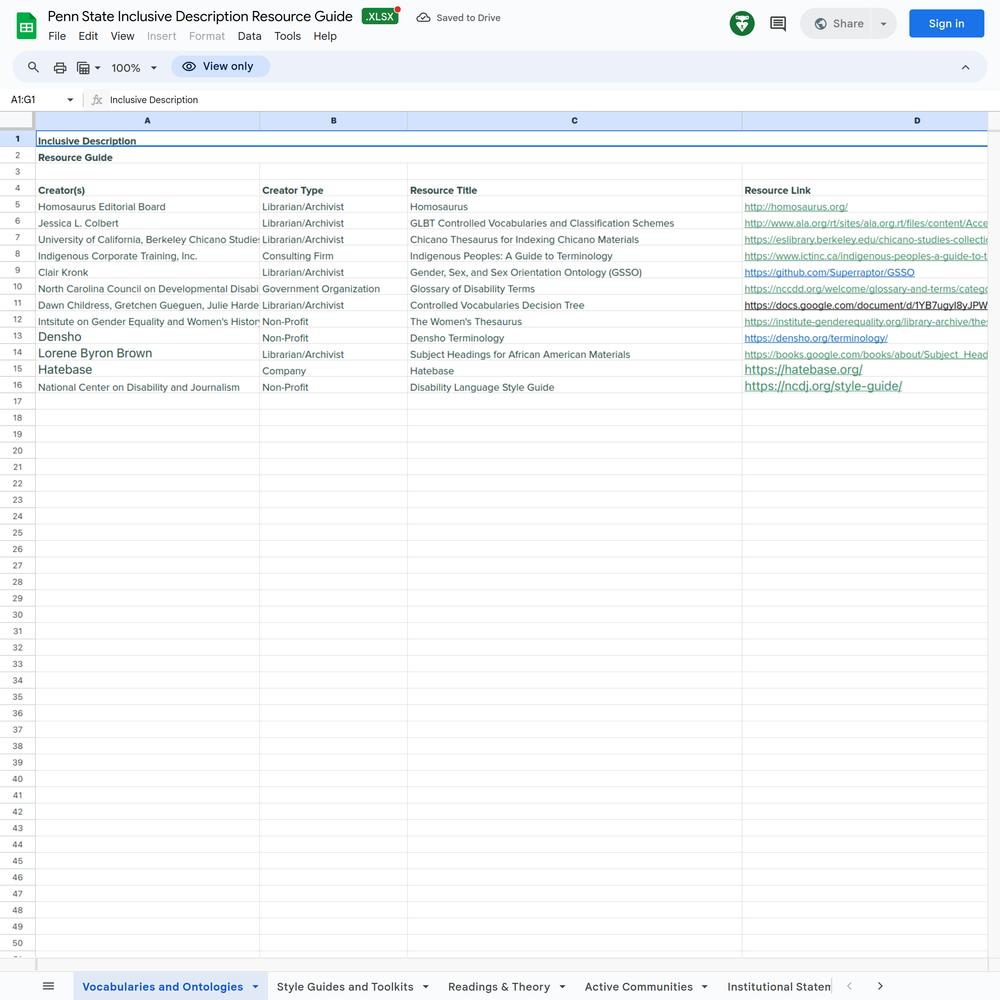Click the Saved to Drive cloud icon
This screenshot has height=1000, width=1000.
tap(423, 18)
